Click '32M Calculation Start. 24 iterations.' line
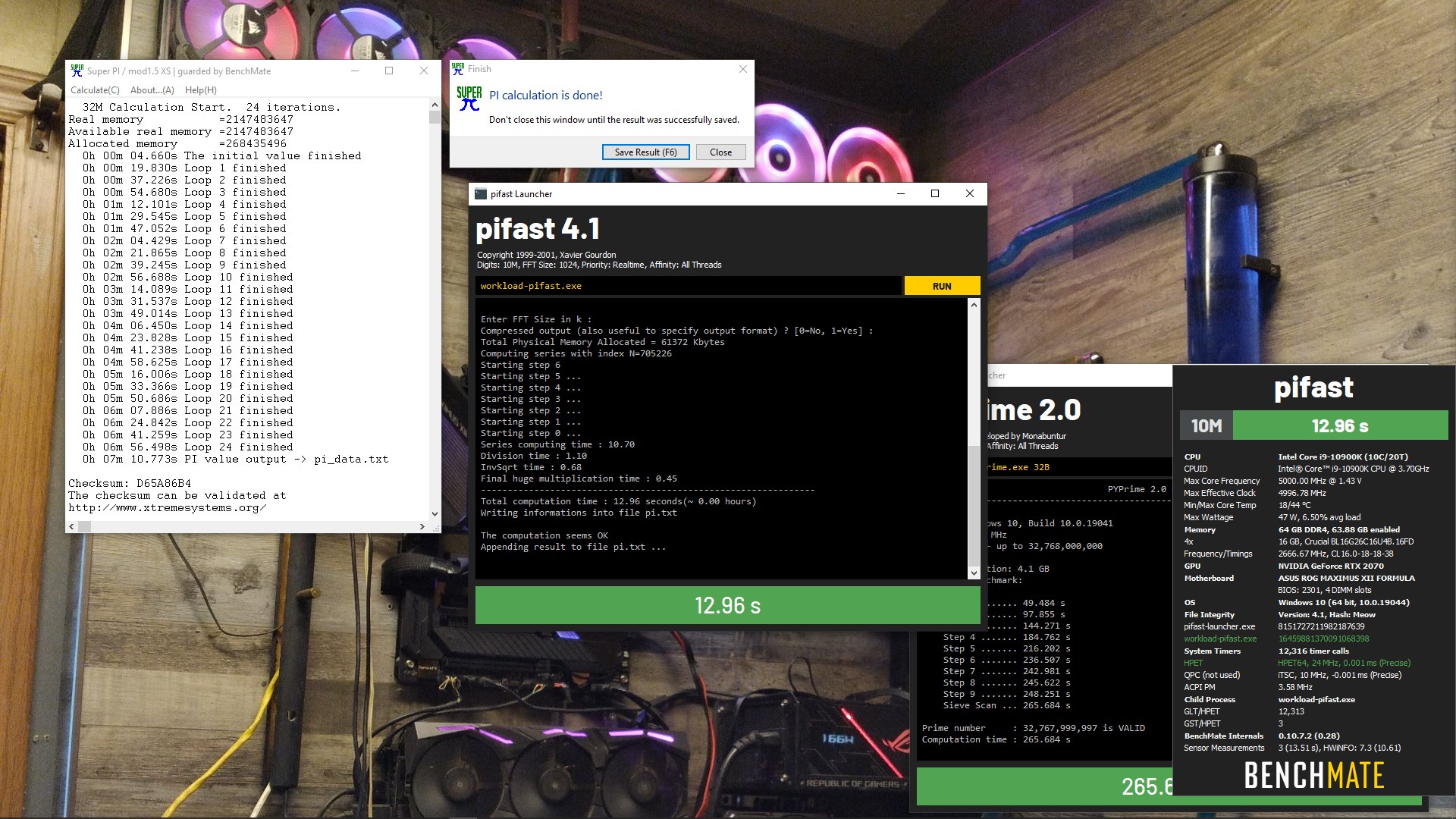 [x=212, y=107]
